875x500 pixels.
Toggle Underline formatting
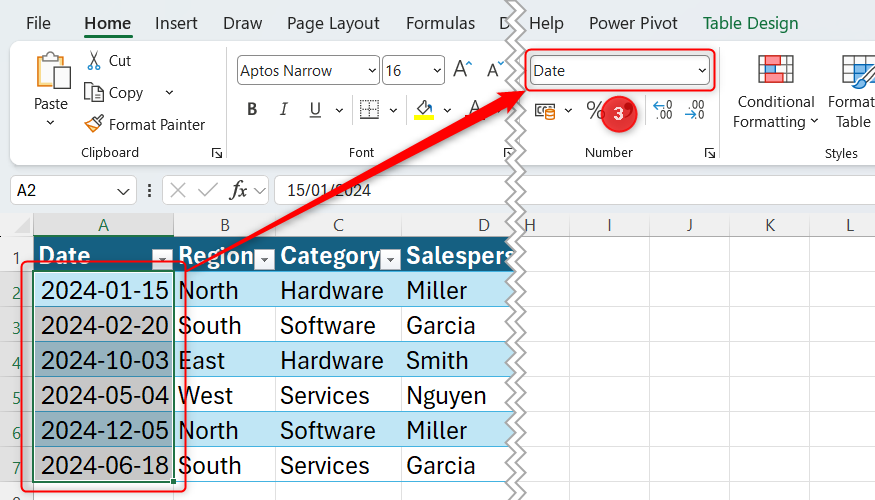(315, 109)
